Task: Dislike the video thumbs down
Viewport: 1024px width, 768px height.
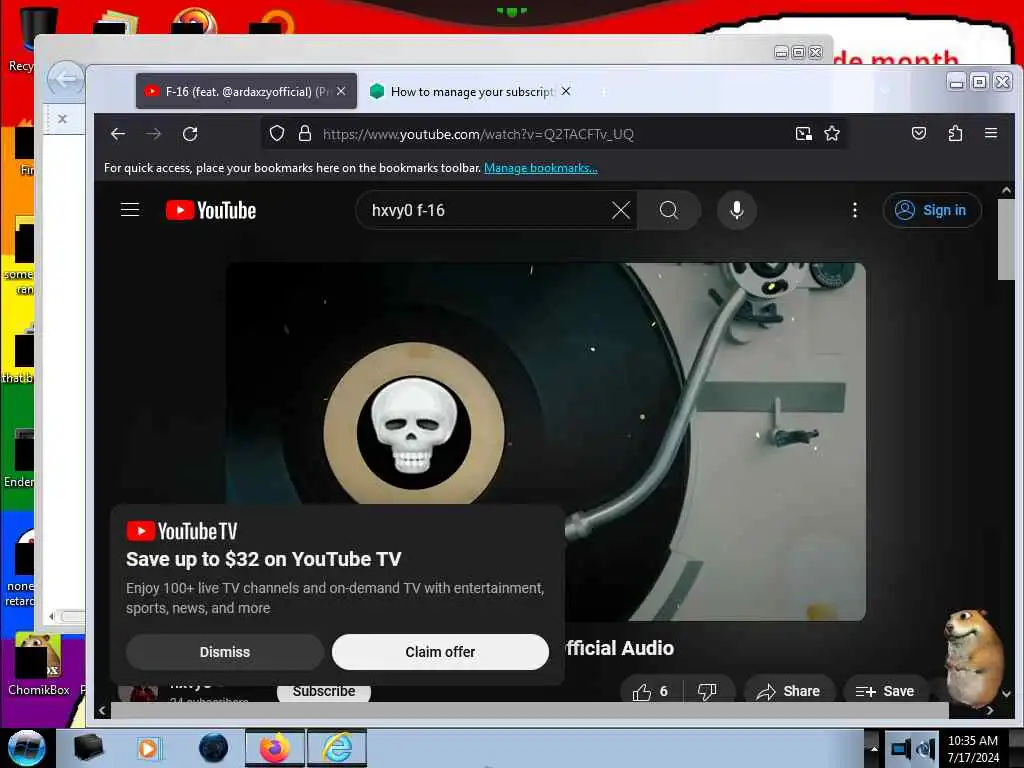Action: pyautogui.click(x=708, y=692)
